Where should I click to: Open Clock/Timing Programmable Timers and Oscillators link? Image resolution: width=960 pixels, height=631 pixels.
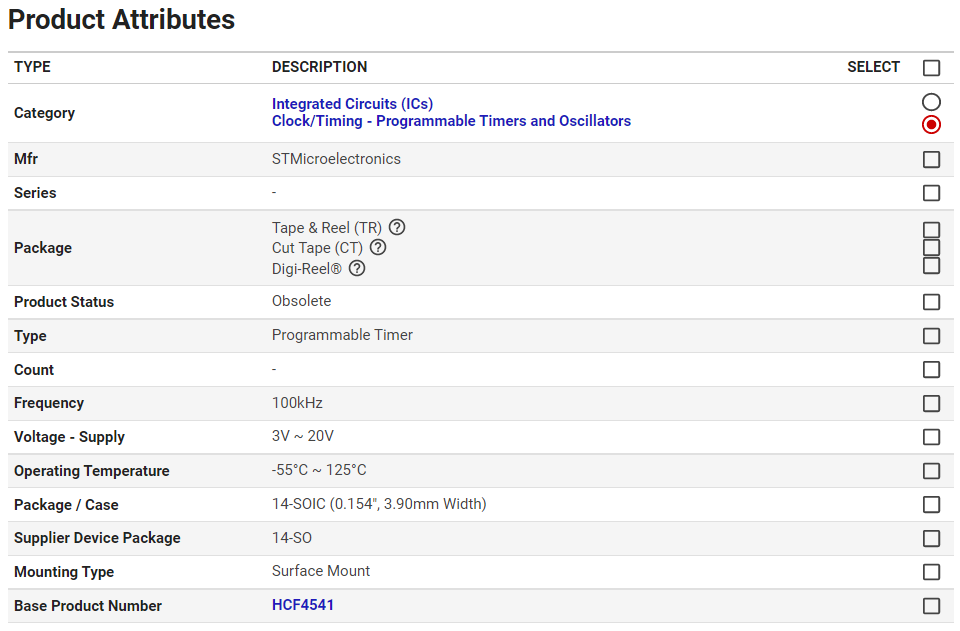click(451, 121)
